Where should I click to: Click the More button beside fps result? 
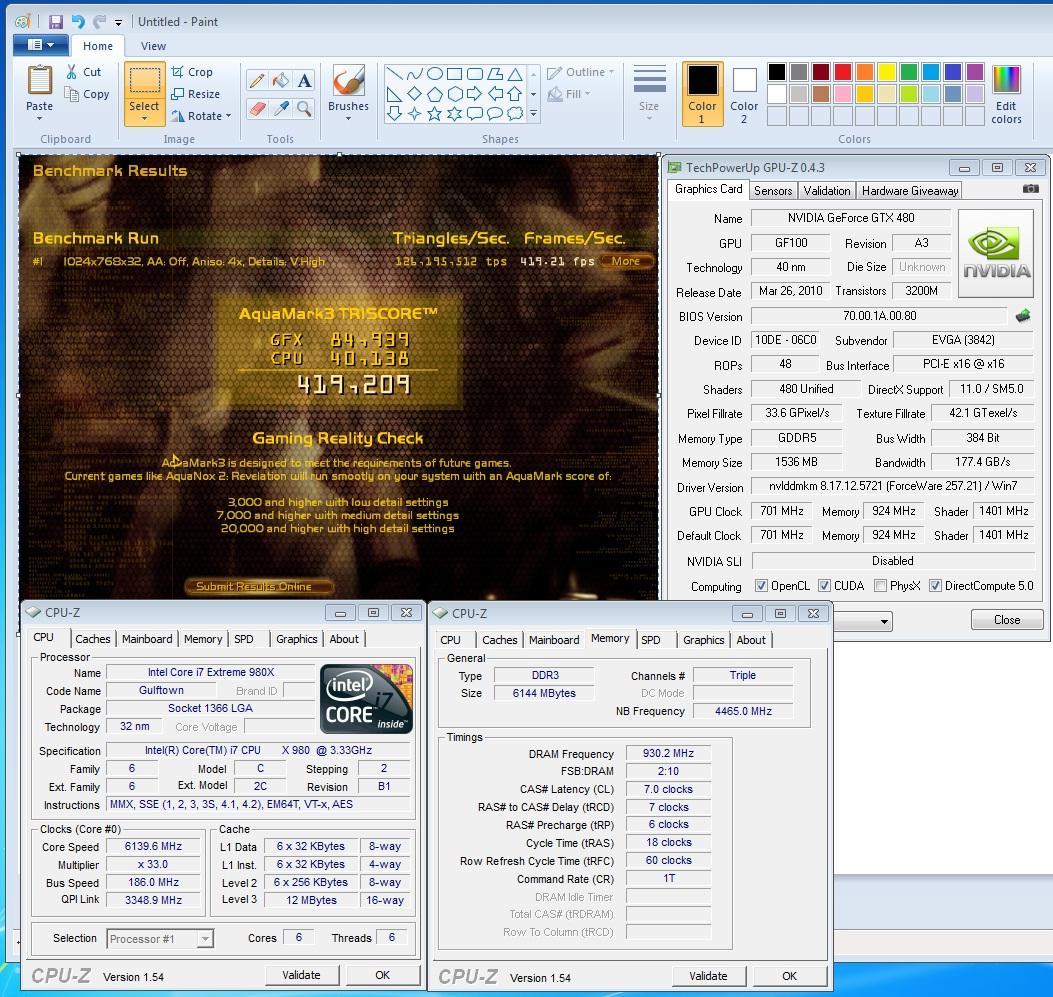pos(626,261)
